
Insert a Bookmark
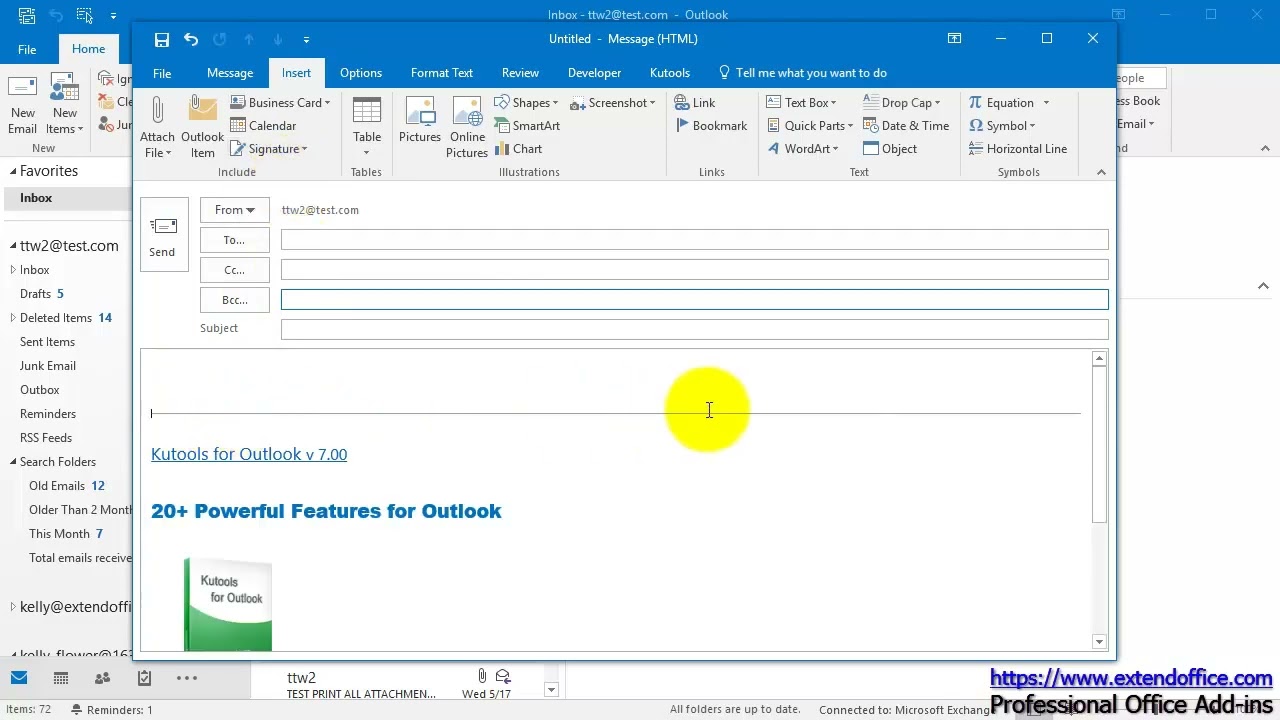tap(711, 126)
